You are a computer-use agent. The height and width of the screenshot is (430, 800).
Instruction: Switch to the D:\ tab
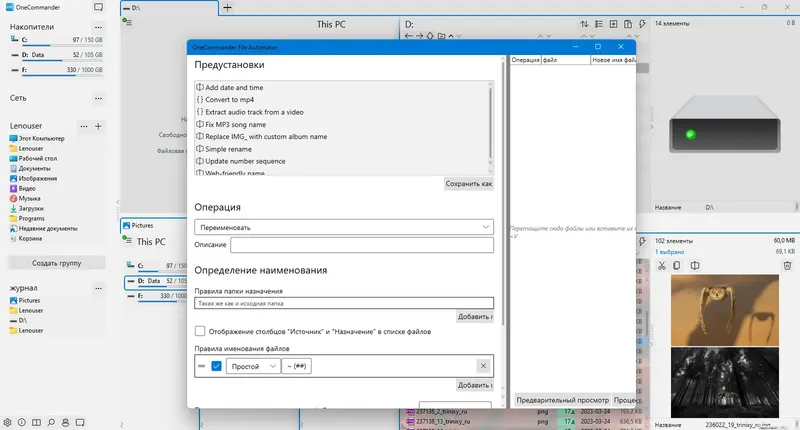point(169,8)
